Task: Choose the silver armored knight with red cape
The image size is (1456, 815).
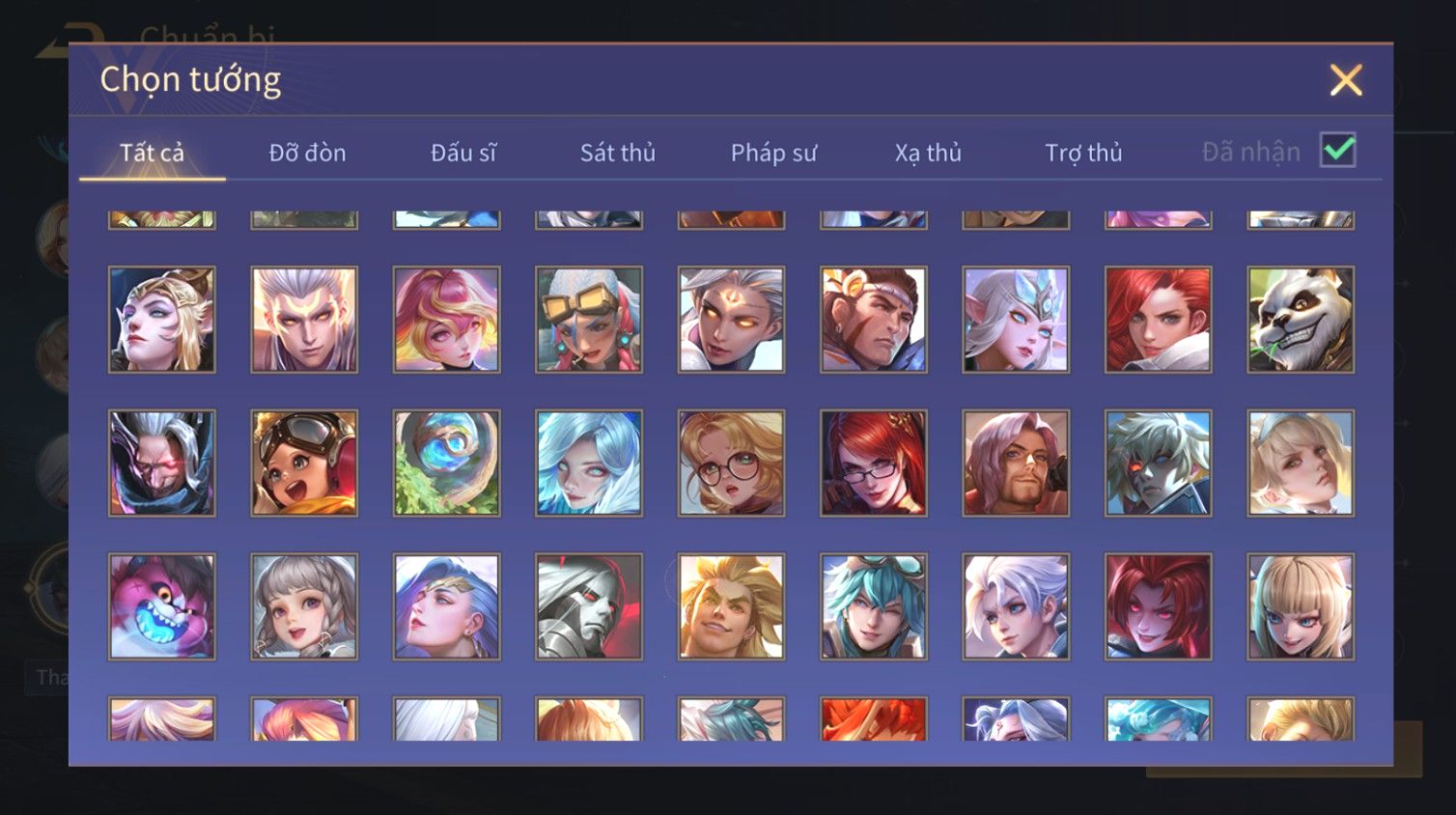Action: click(x=589, y=606)
